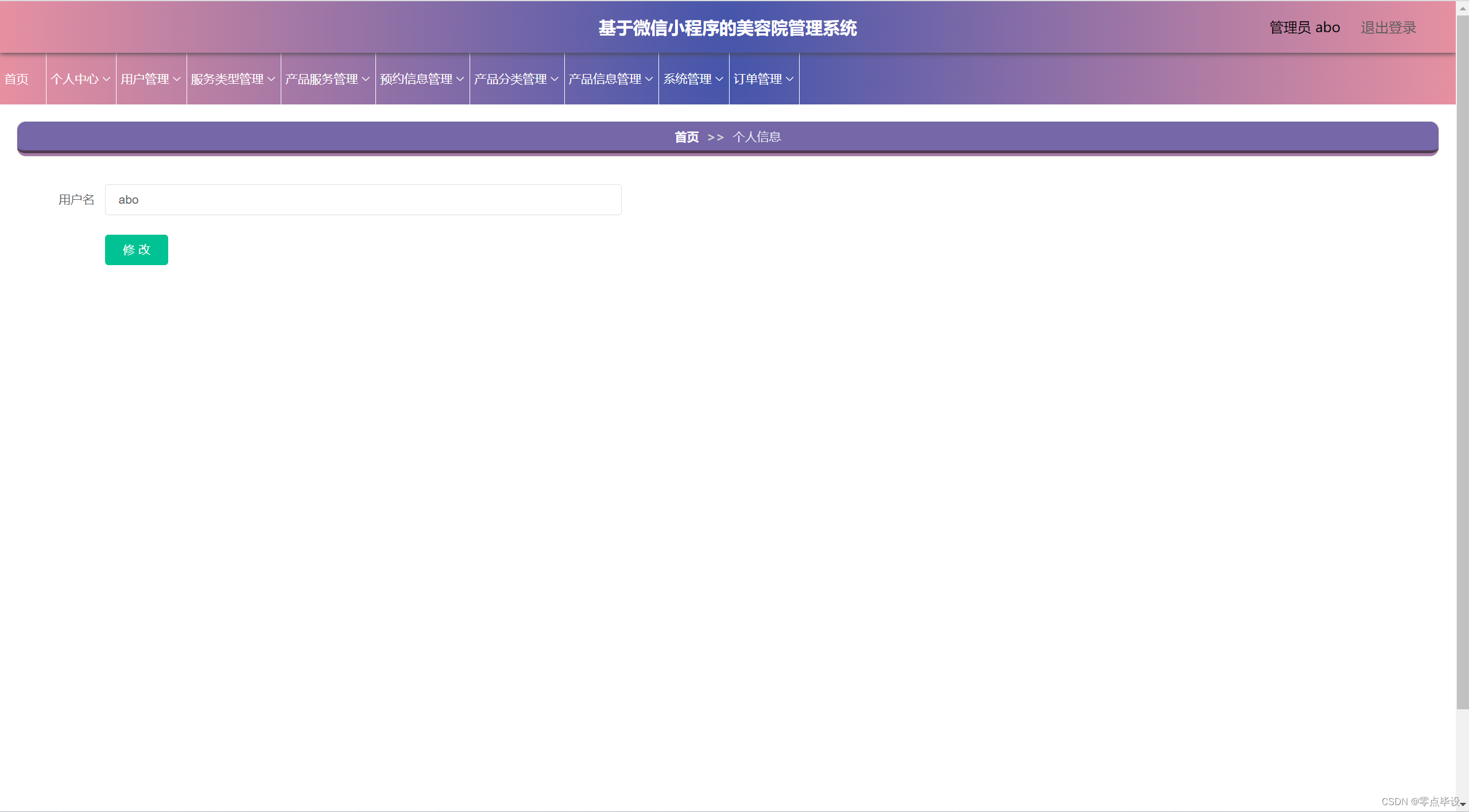Click the scrollbar down arrow

pos(1463,805)
